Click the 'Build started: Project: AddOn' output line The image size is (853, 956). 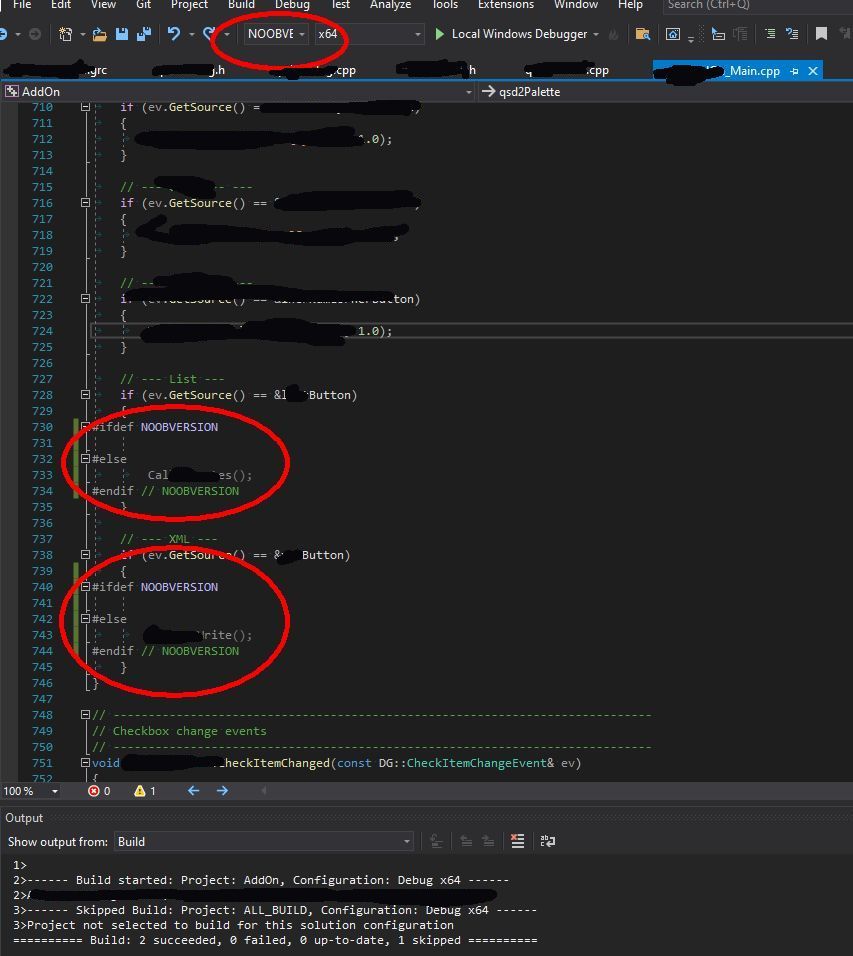[261, 880]
